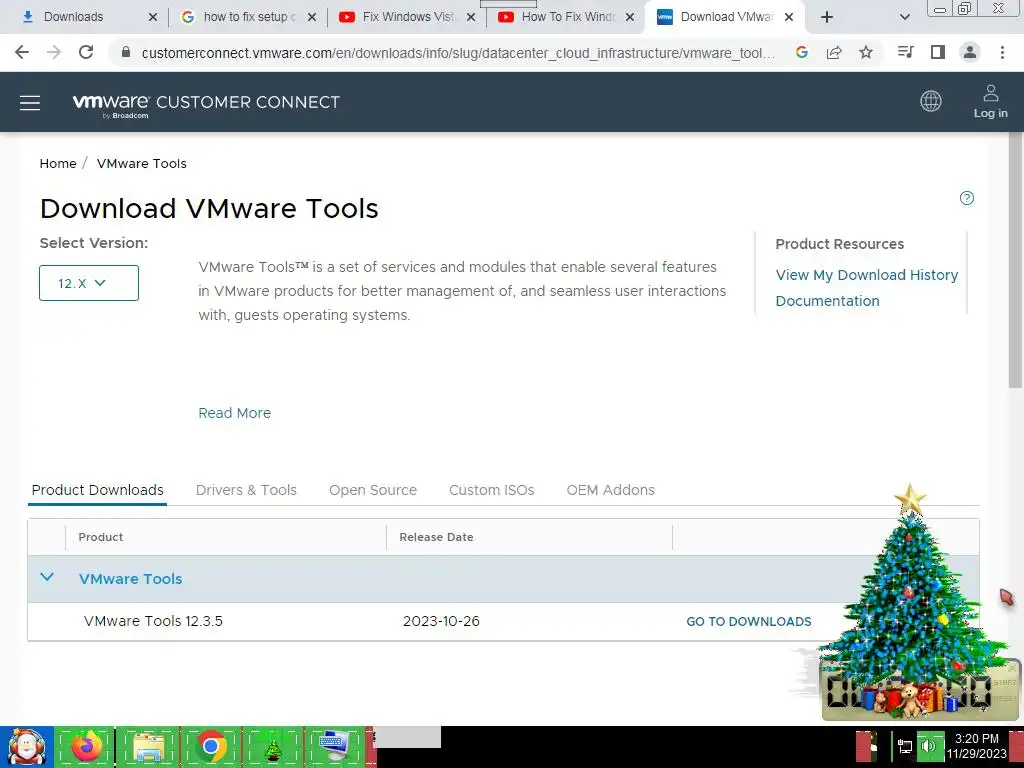Image resolution: width=1024 pixels, height=768 pixels.
Task: Launch Firefox from the taskbar
Action: coord(86,747)
